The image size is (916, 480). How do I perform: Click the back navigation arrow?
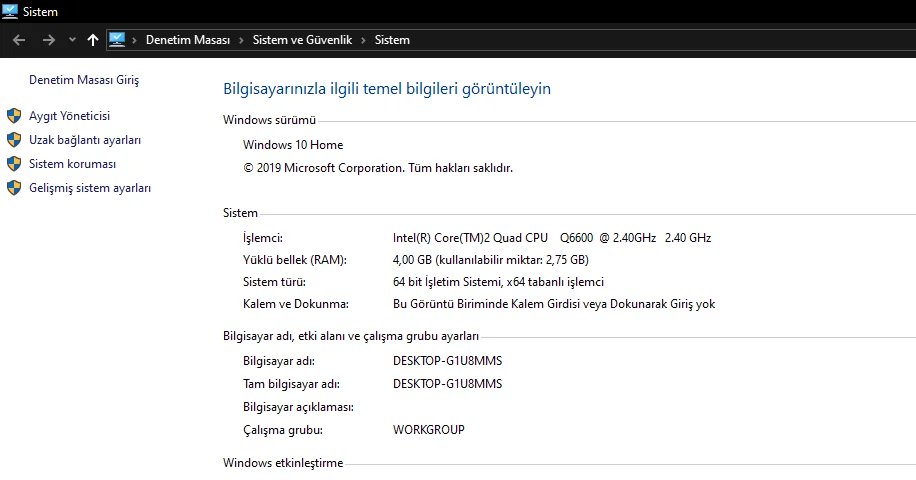tap(19, 40)
